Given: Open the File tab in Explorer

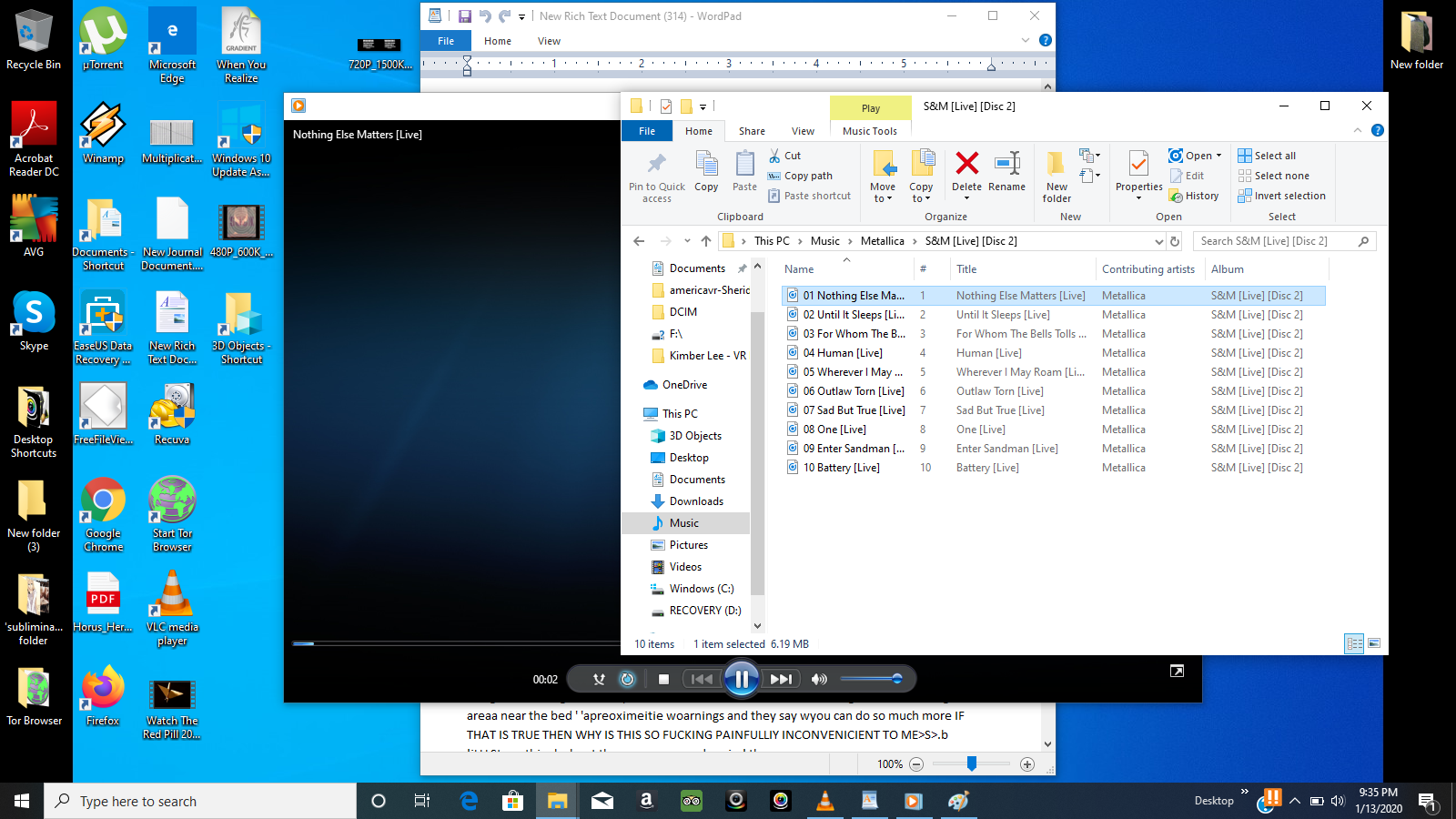Looking at the screenshot, I should pos(647,131).
